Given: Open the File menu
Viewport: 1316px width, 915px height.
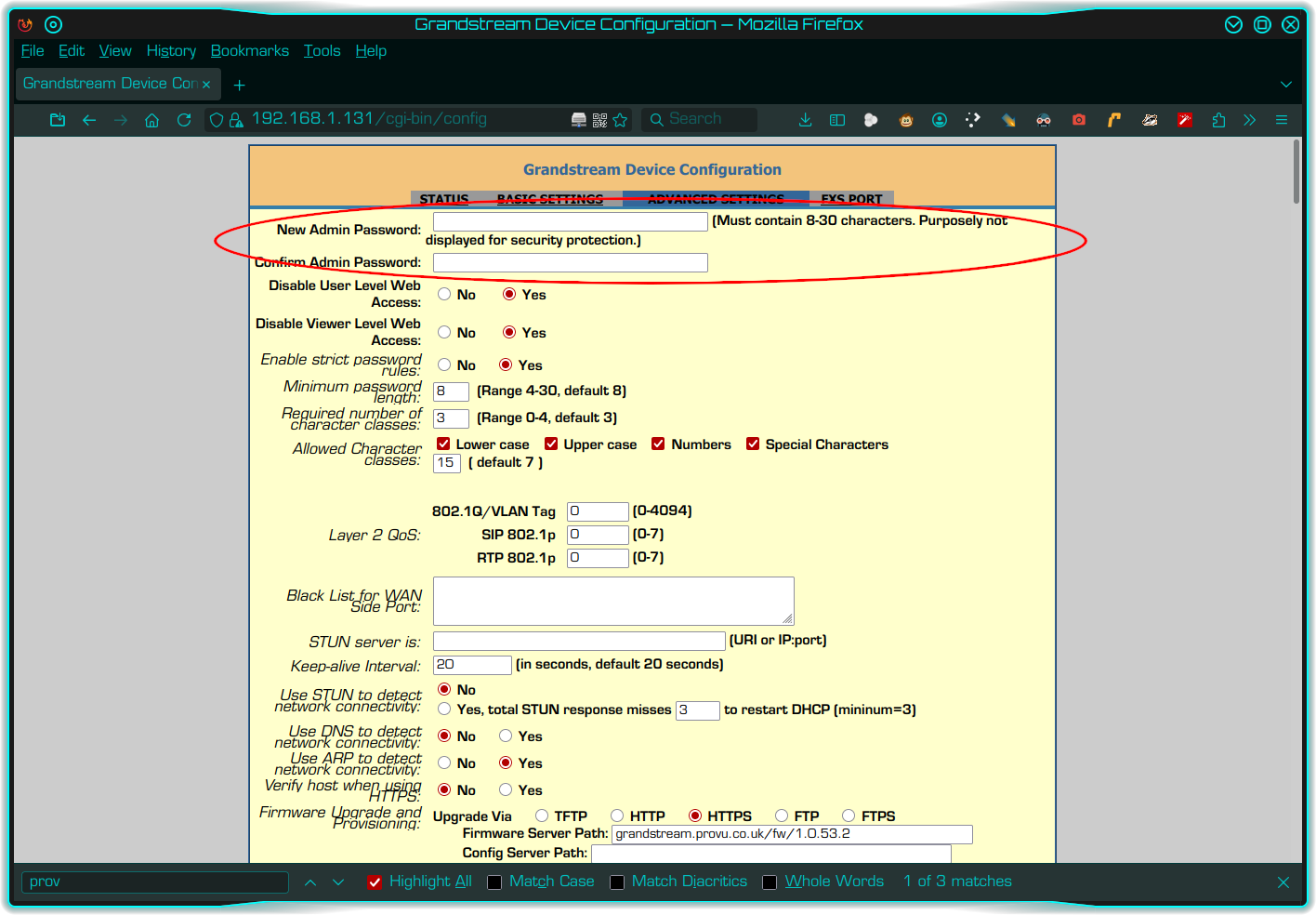Looking at the screenshot, I should (x=33, y=51).
